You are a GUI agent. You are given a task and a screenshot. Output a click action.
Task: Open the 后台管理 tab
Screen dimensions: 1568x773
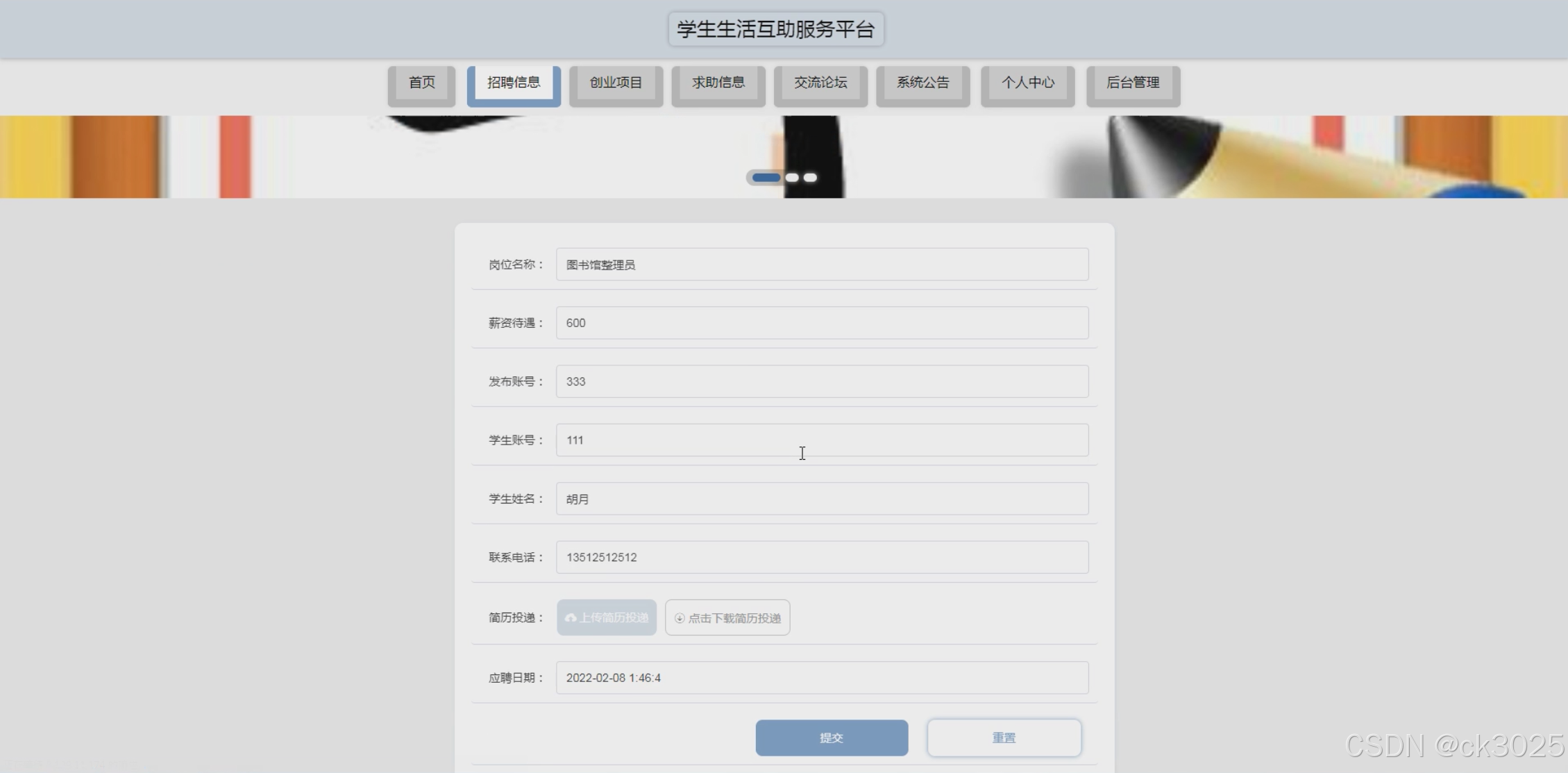pyautogui.click(x=1133, y=83)
